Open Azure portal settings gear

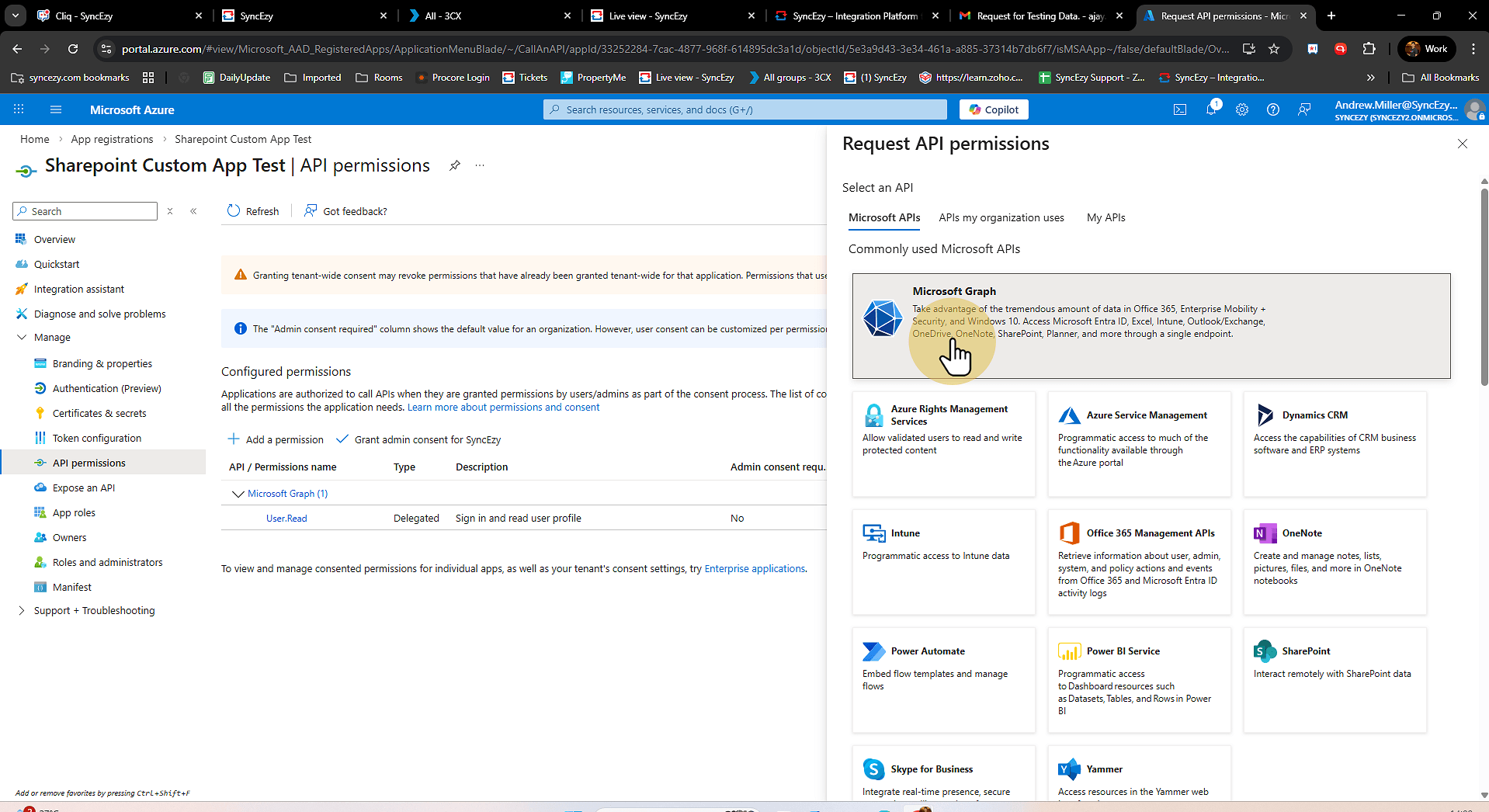[x=1242, y=109]
